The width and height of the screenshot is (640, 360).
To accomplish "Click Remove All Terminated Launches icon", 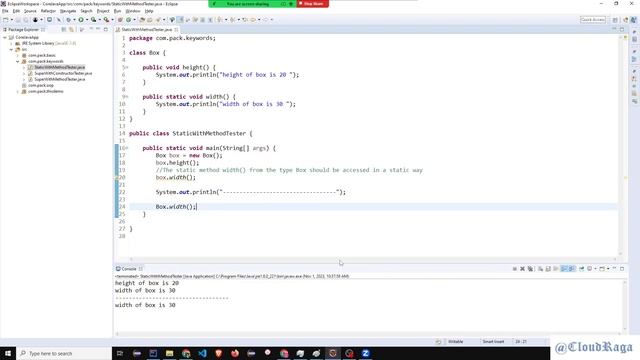I will click(x=530, y=269).
